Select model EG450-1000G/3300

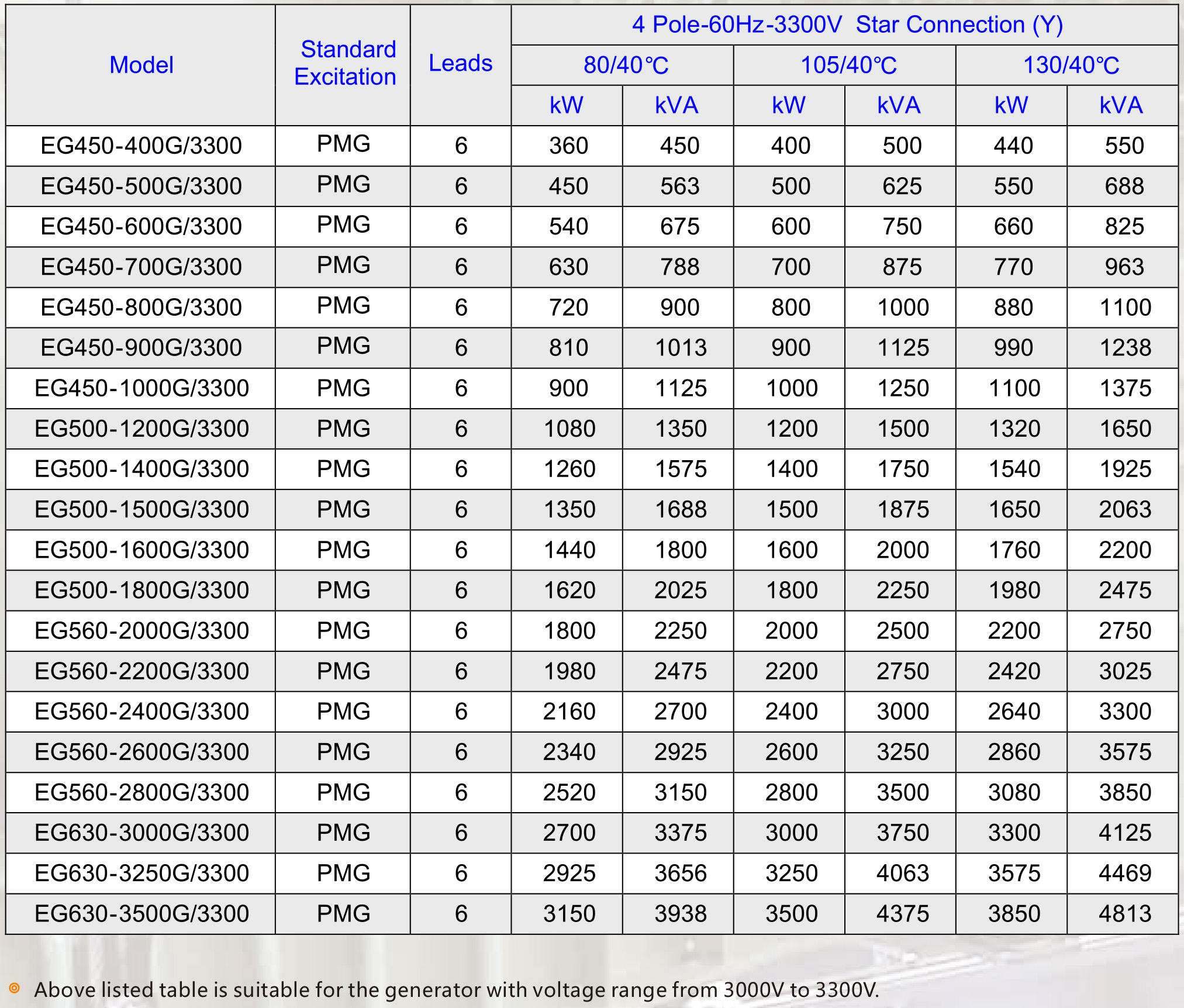point(141,388)
